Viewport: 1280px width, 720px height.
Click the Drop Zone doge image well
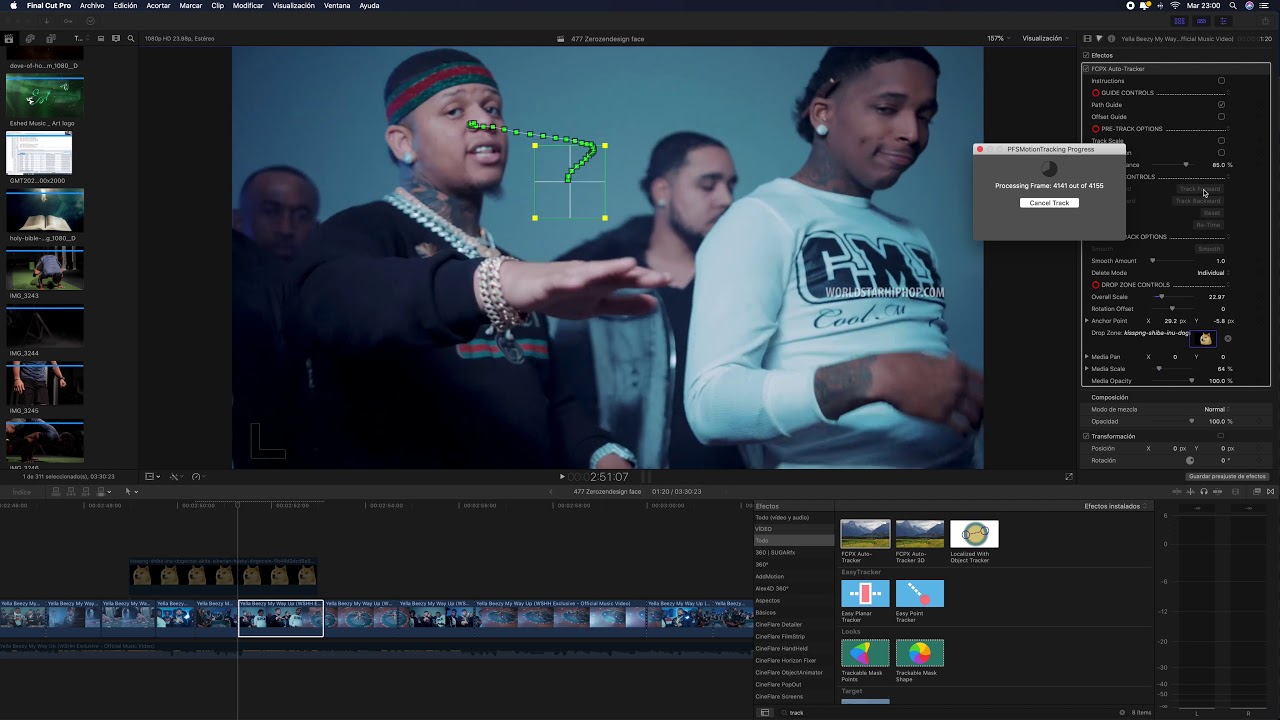(1205, 339)
